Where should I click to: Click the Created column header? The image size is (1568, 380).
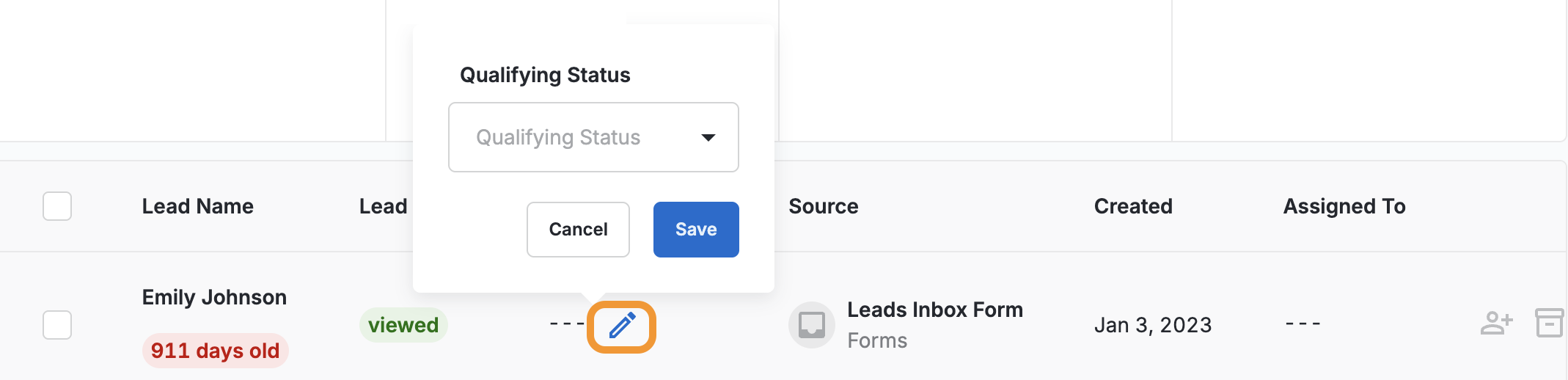coord(1132,206)
